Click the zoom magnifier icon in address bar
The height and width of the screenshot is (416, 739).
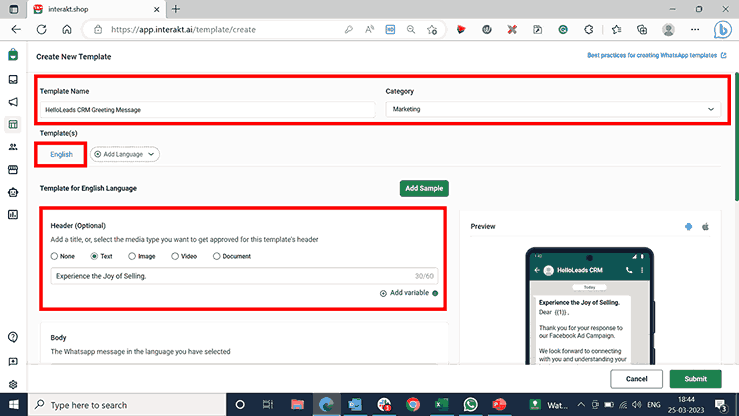[x=411, y=29]
